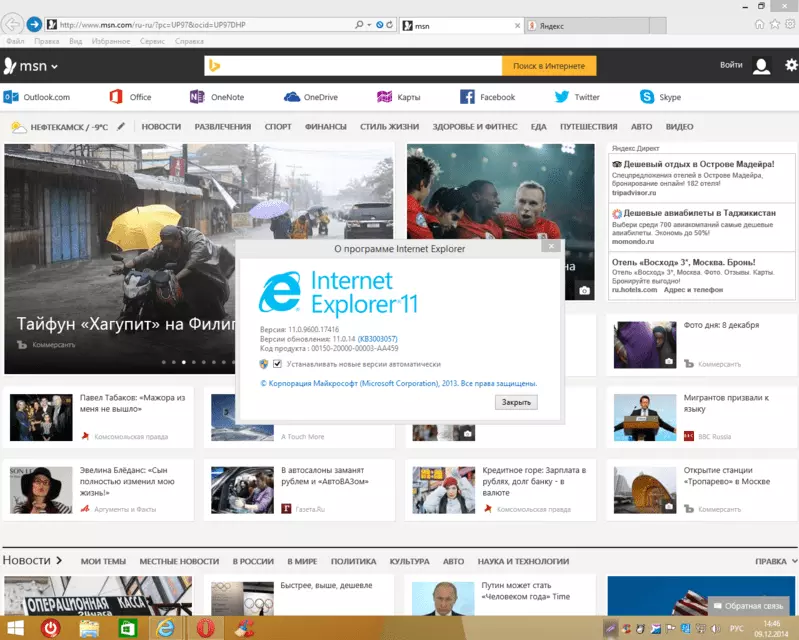Screen dimensions: 799x640
Task: Click the browser forward arrow button
Action: point(34,24)
